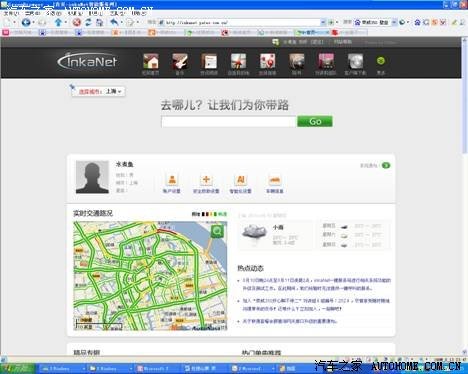Expand the city selector showing 上海
The image size is (468, 374).
coord(98,91)
